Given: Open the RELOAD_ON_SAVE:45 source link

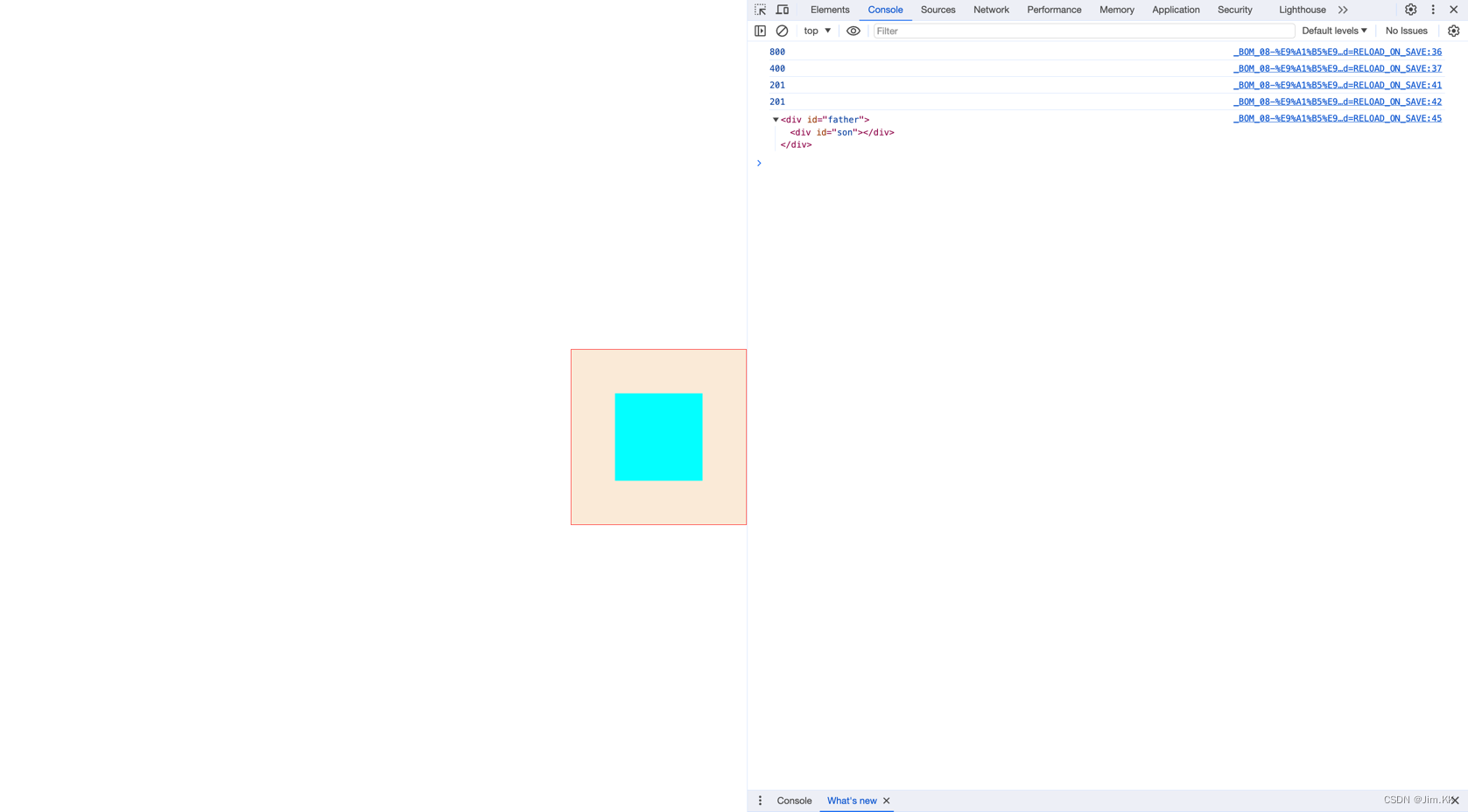Looking at the screenshot, I should coord(1338,118).
